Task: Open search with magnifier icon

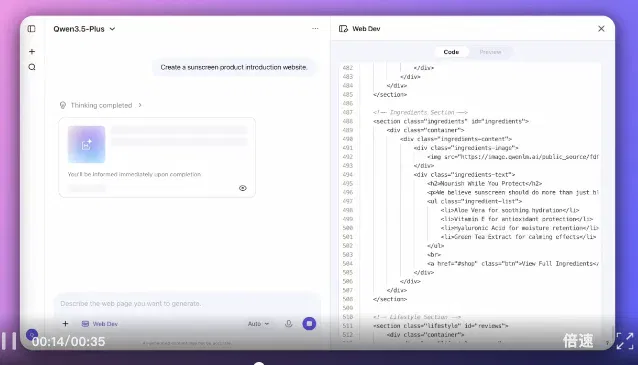Action: [x=32, y=67]
